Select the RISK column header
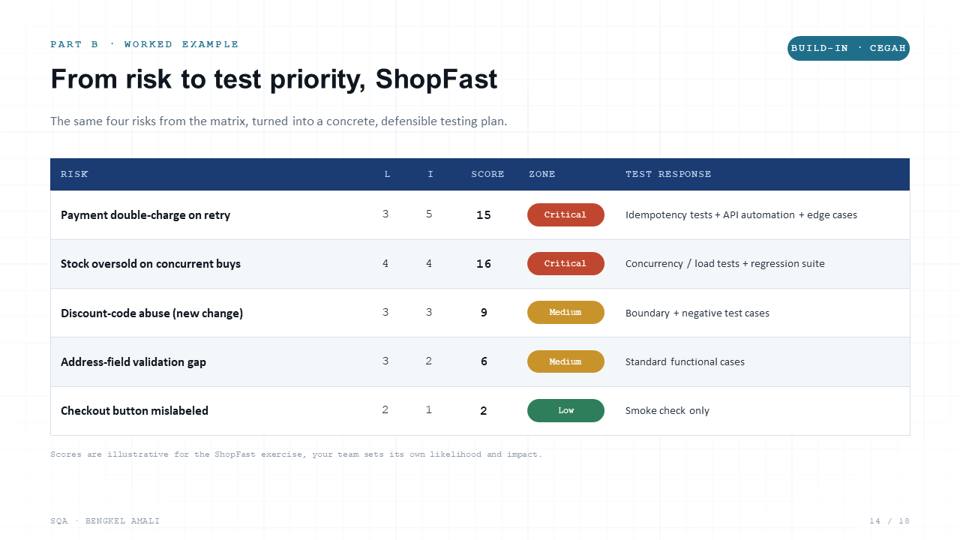The height and width of the screenshot is (540, 960). (74, 174)
